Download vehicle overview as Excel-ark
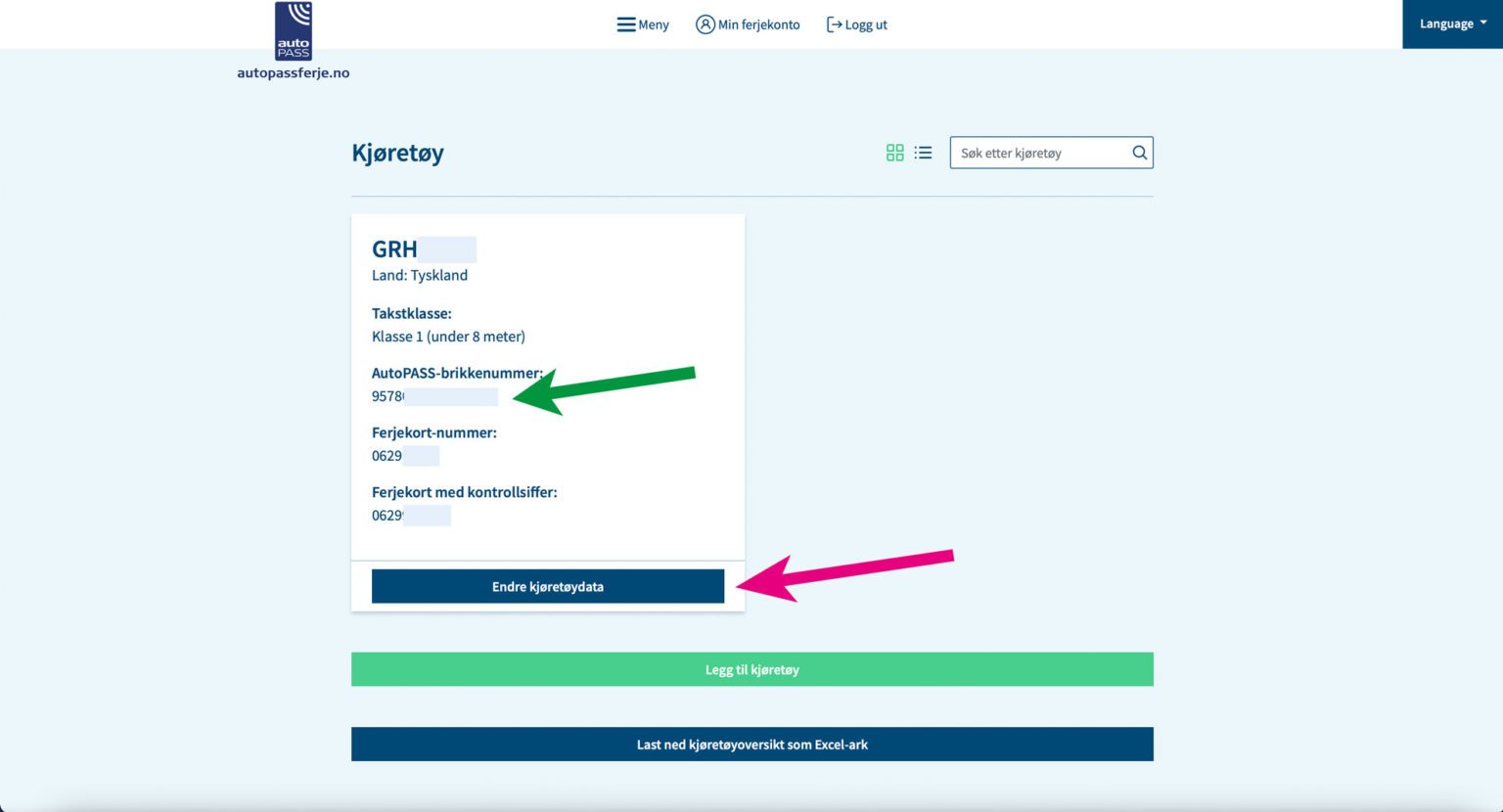1503x812 pixels. pyautogui.click(x=751, y=744)
